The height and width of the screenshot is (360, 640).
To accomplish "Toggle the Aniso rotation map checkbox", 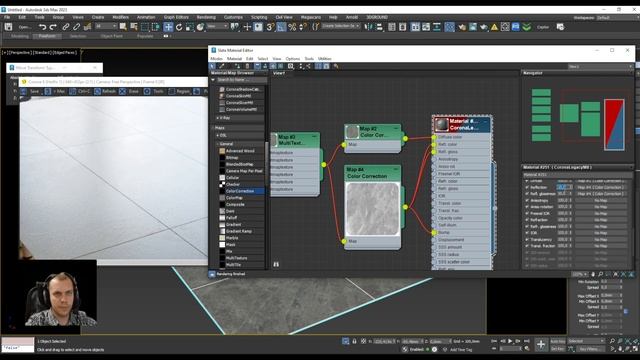I will coord(527,207).
